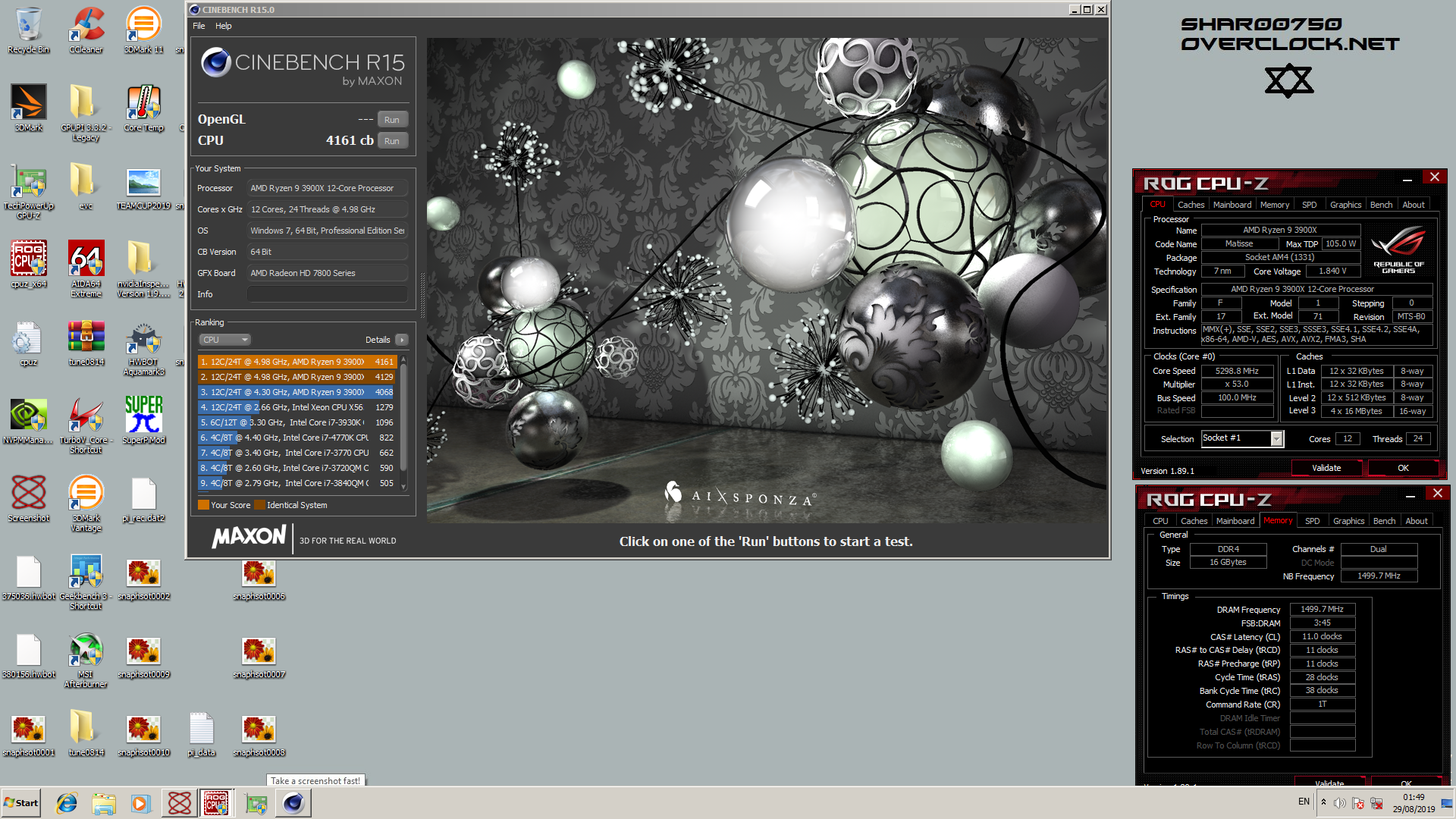Open snaphsot0006 image file
The width and height of the screenshot is (1456, 819).
pyautogui.click(x=259, y=580)
